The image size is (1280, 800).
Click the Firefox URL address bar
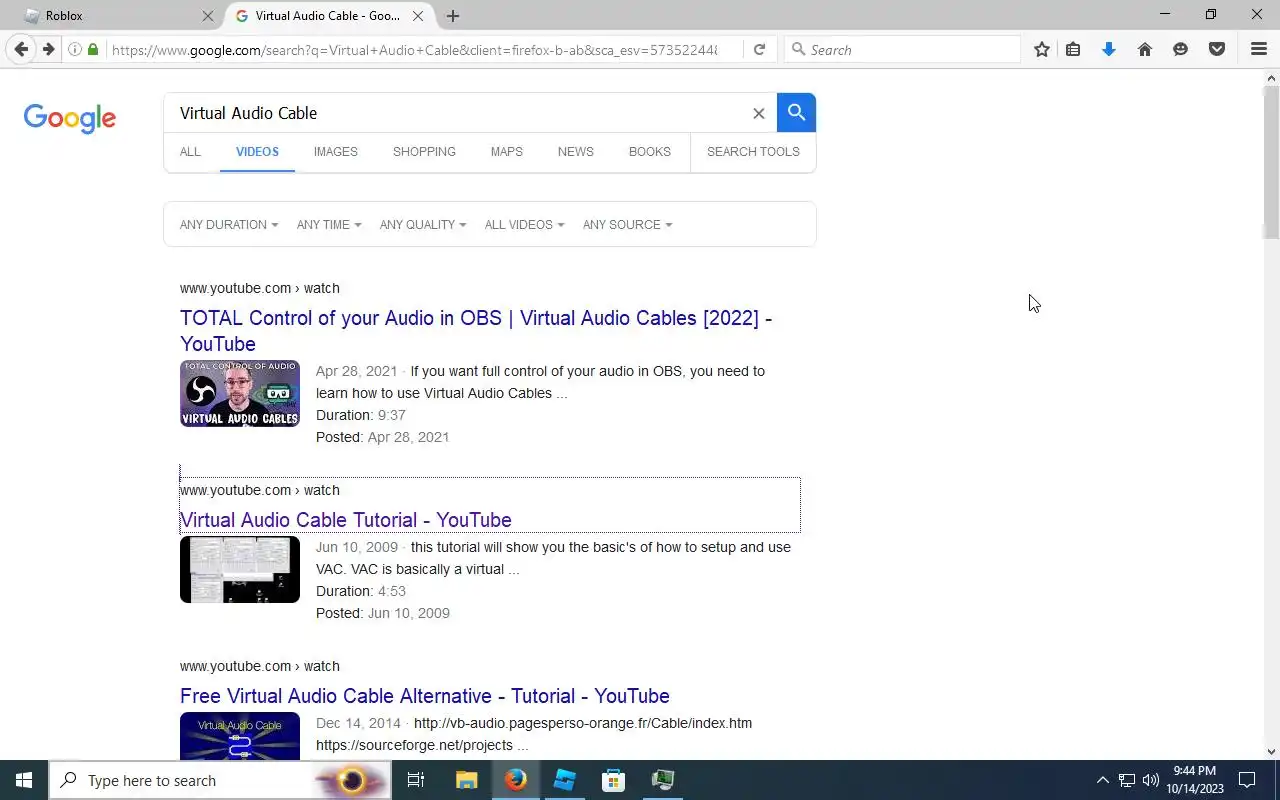pyautogui.click(x=415, y=49)
